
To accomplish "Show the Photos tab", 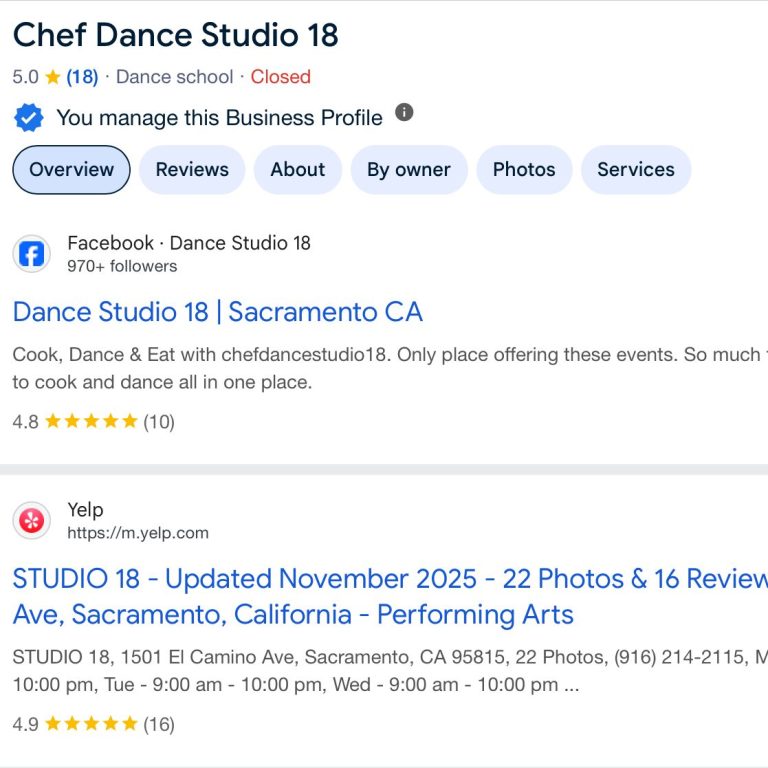I will [524, 169].
